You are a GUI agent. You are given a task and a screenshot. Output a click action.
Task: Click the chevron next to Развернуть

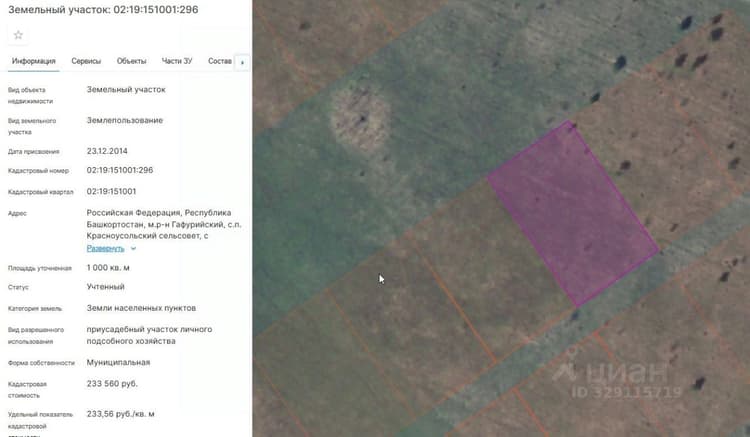(x=133, y=249)
